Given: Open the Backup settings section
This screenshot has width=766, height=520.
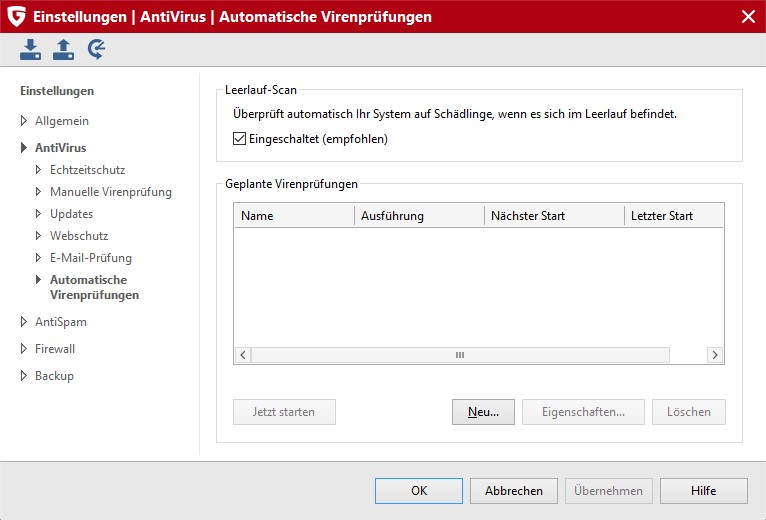Looking at the screenshot, I should 54,376.
